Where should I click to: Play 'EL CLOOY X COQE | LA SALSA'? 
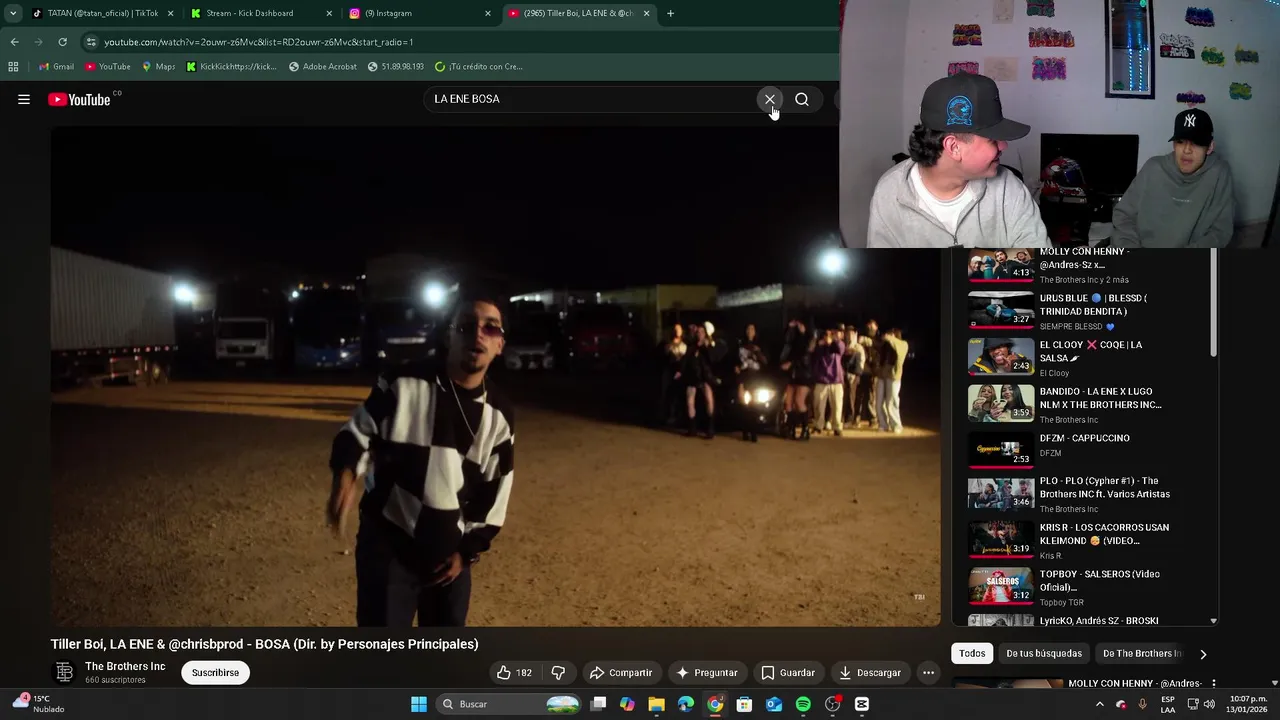(x=1085, y=358)
